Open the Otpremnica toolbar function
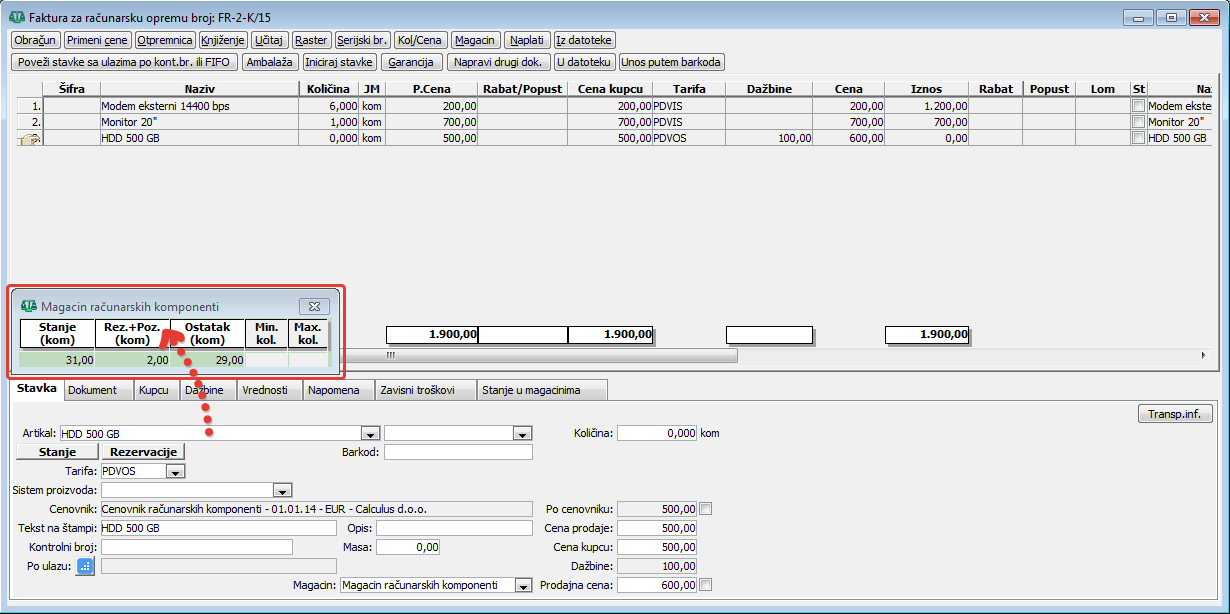This screenshot has width=1230, height=614. click(165, 40)
